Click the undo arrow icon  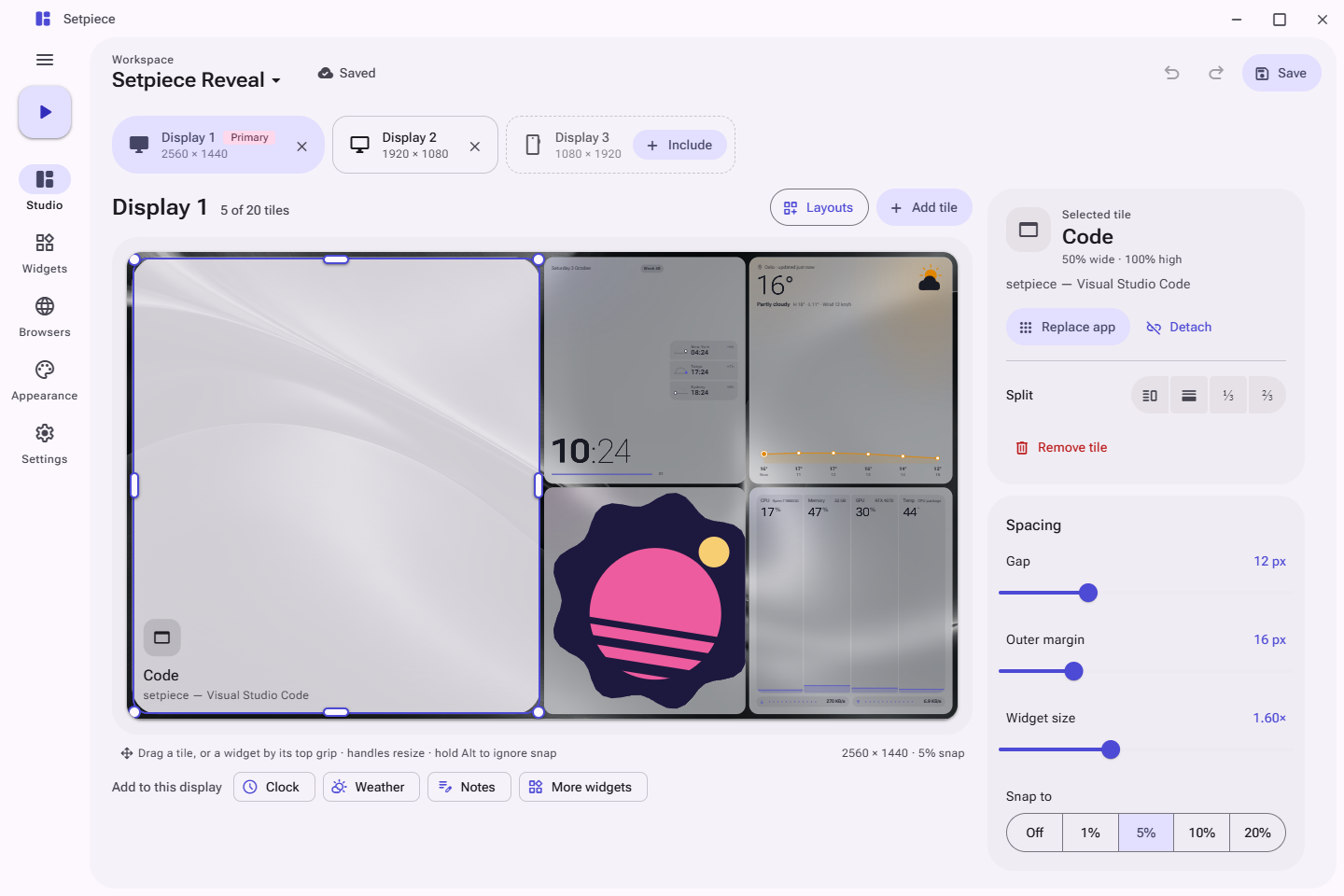(1172, 73)
